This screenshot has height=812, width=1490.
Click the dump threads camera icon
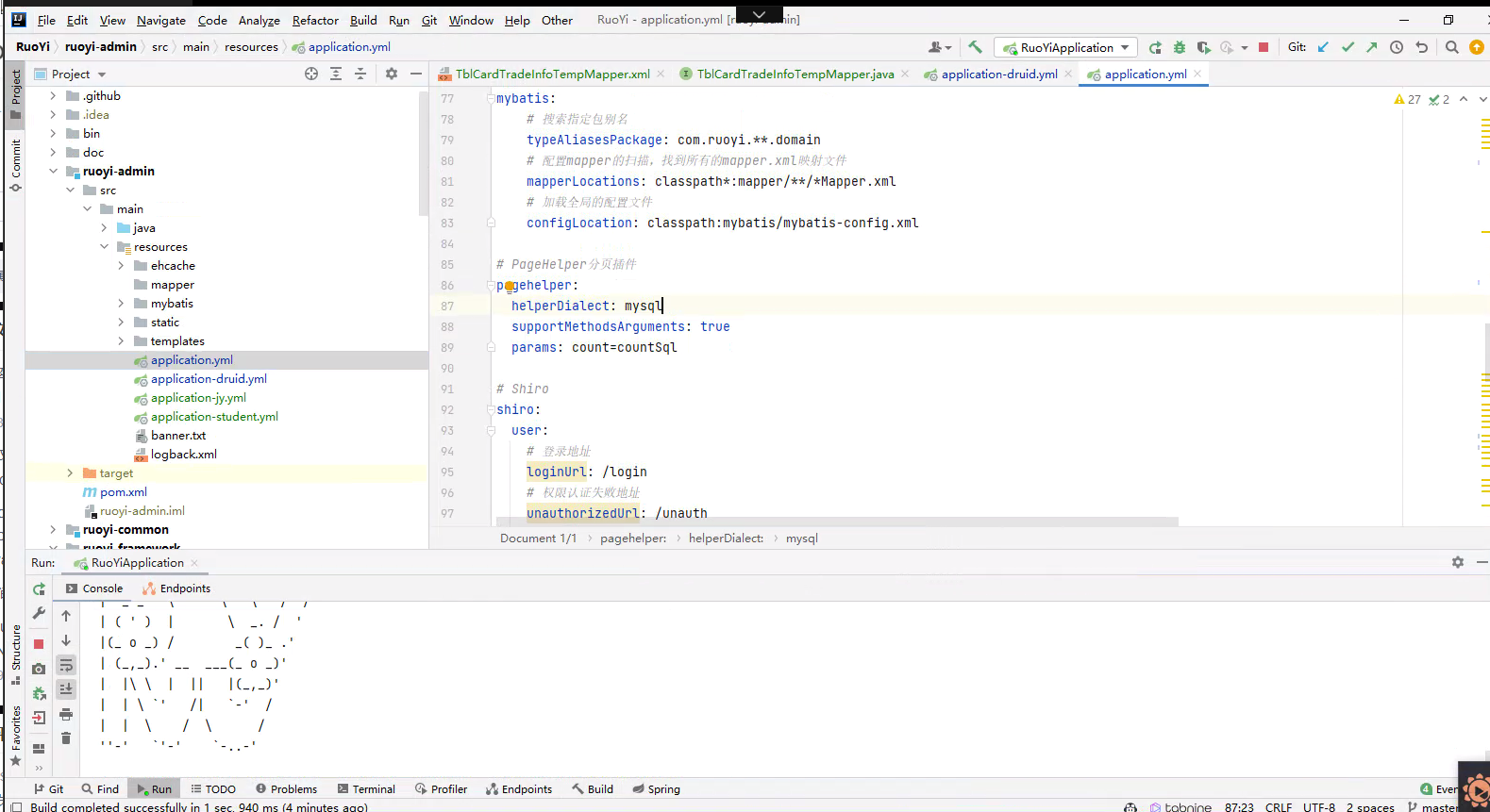(39, 669)
